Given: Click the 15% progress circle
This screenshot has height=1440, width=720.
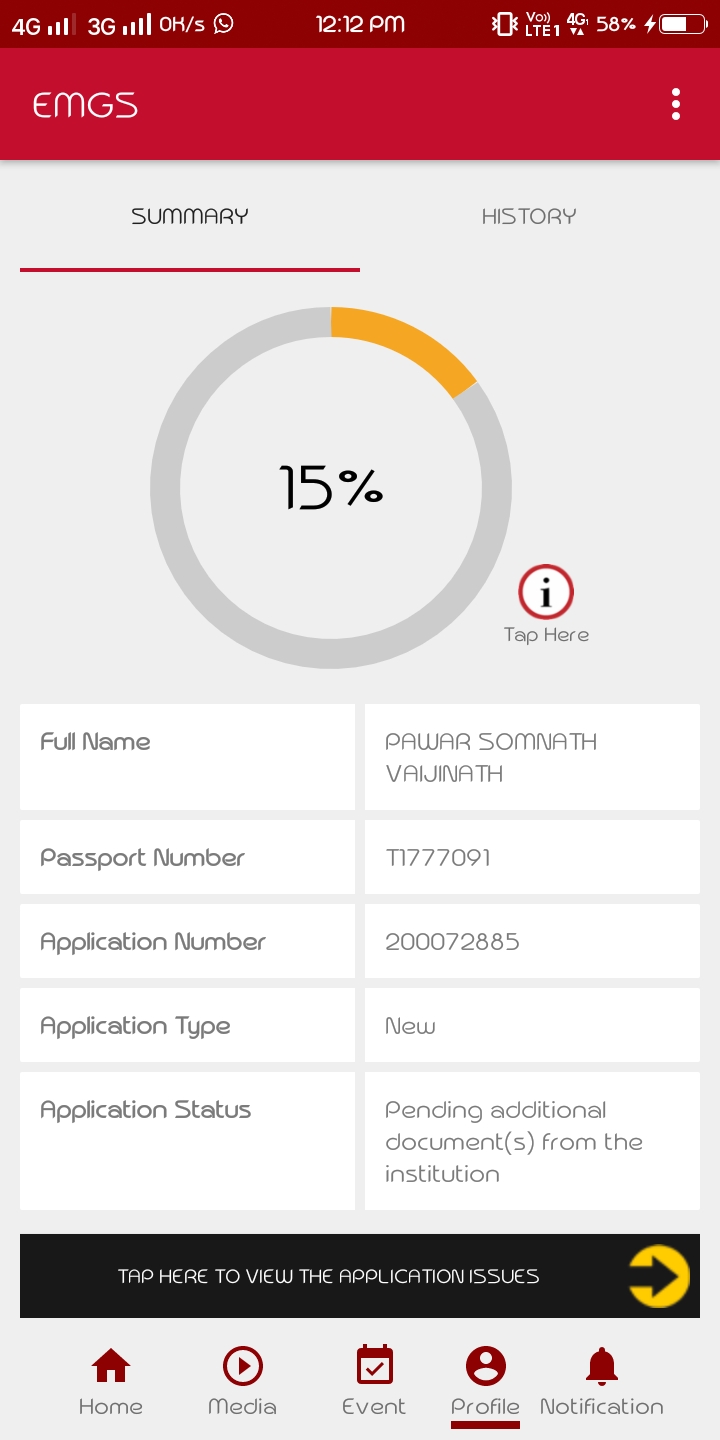Looking at the screenshot, I should click(330, 487).
